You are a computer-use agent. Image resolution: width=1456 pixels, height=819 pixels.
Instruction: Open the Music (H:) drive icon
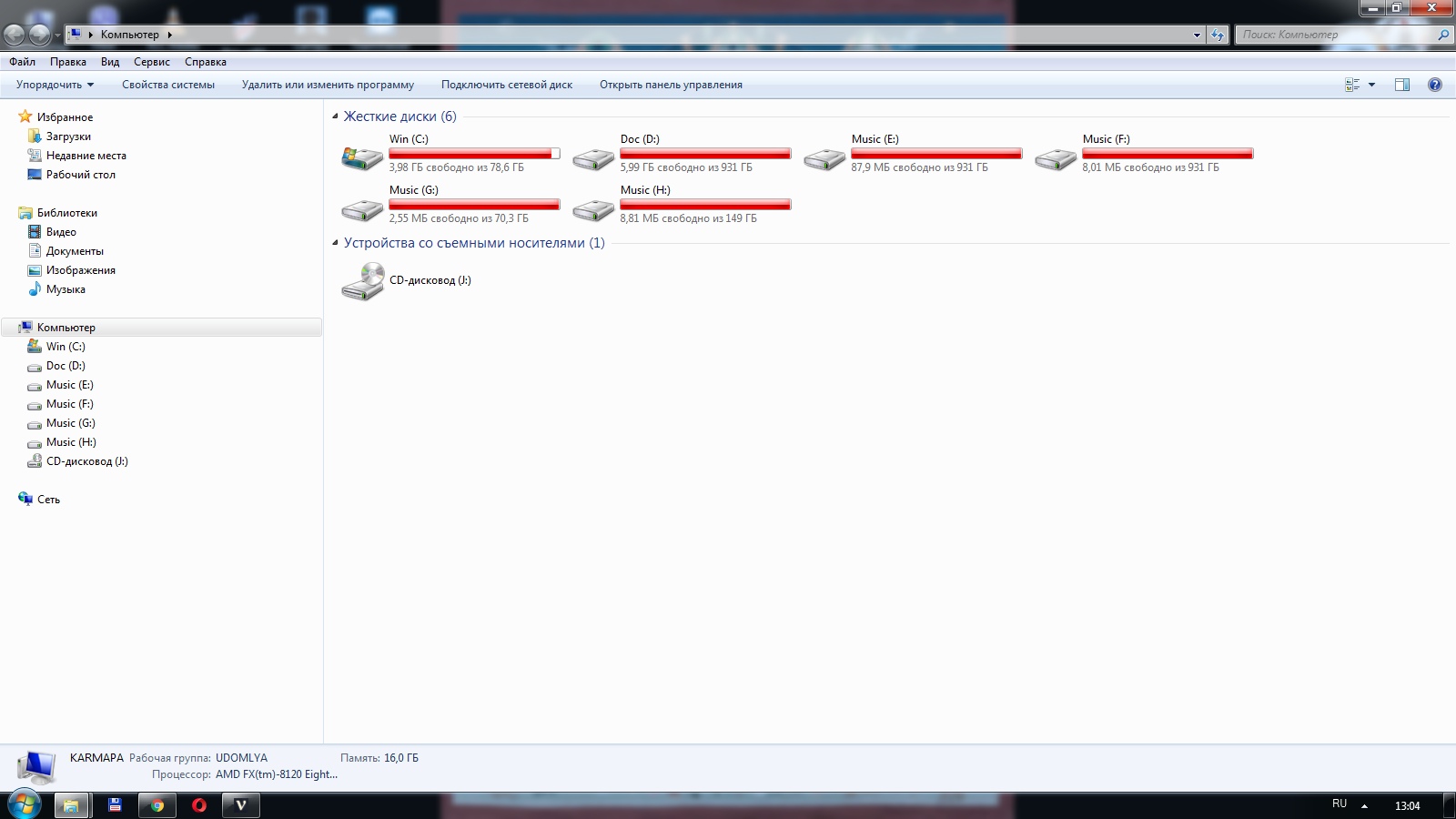tap(592, 209)
